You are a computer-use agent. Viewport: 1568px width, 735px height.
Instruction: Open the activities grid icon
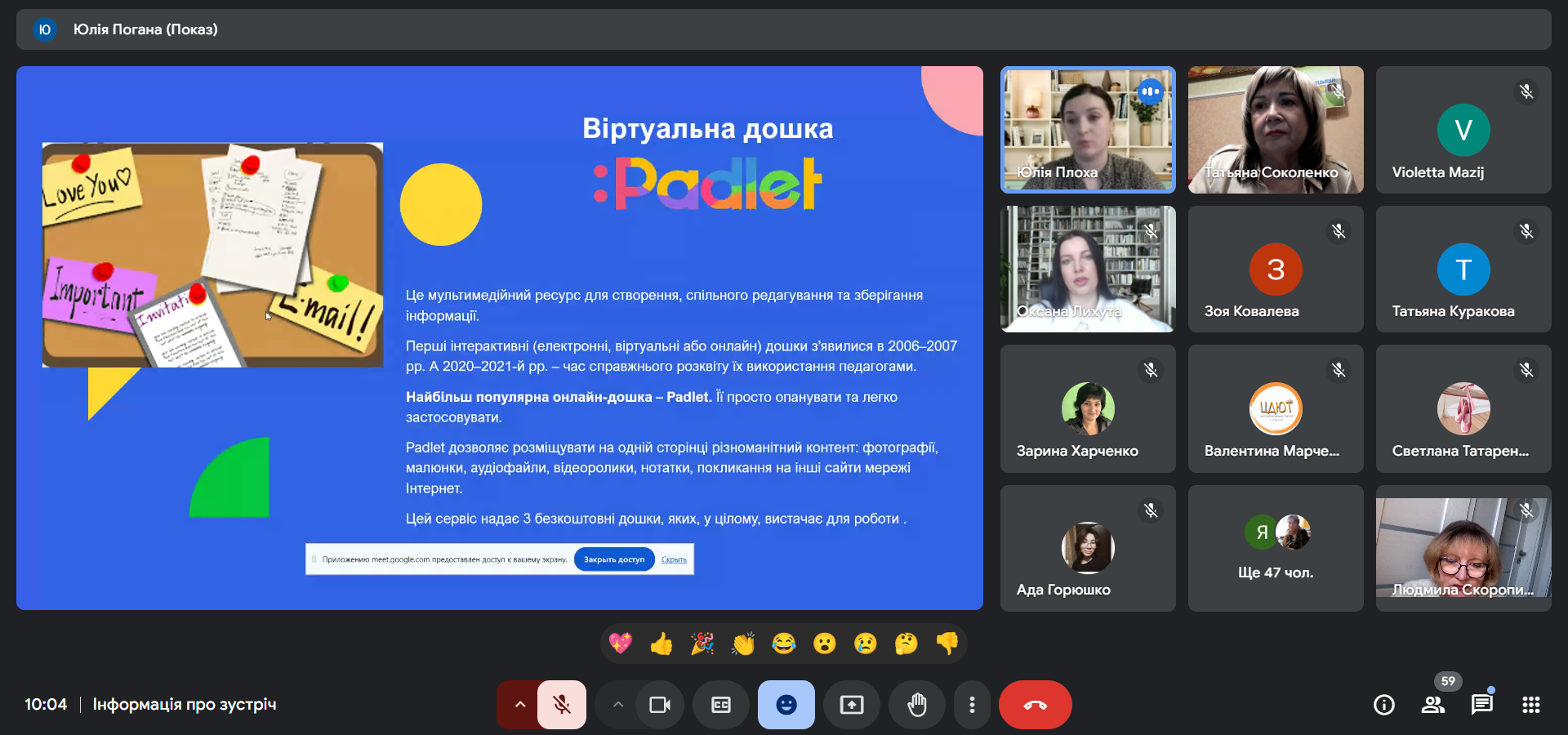click(1531, 705)
